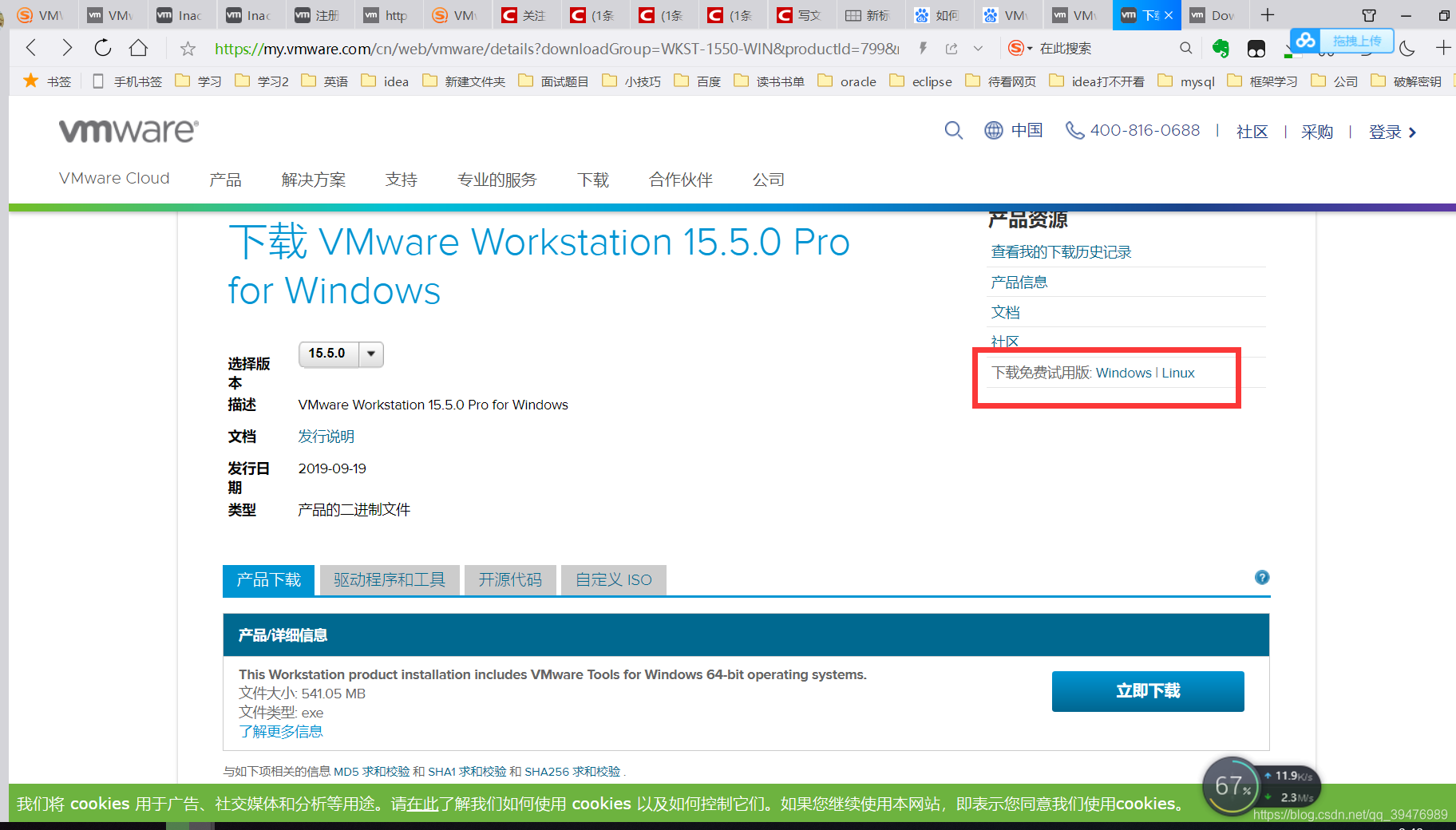Open the Sogou search engine selector

tap(1019, 49)
